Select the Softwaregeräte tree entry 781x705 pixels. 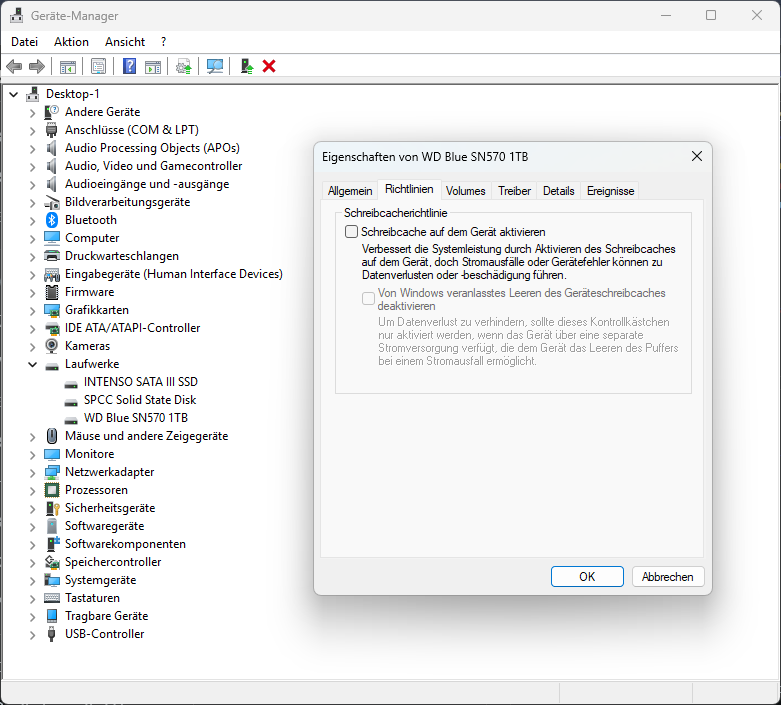tap(105, 526)
